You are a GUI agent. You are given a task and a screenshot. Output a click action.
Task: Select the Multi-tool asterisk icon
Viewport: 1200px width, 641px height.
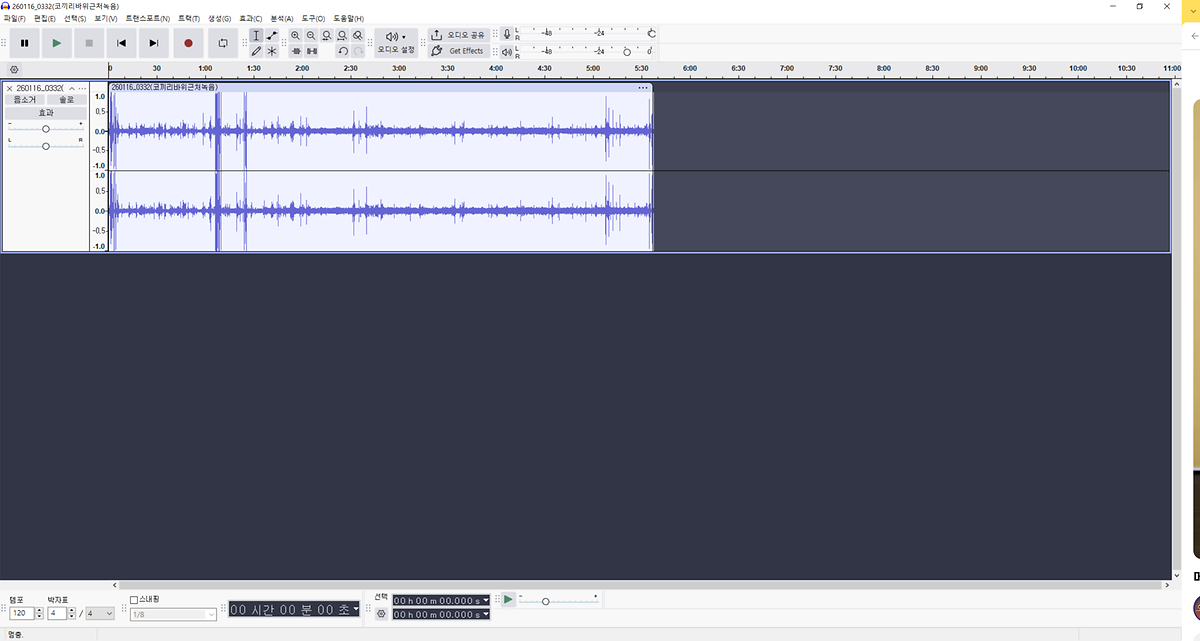pos(272,51)
